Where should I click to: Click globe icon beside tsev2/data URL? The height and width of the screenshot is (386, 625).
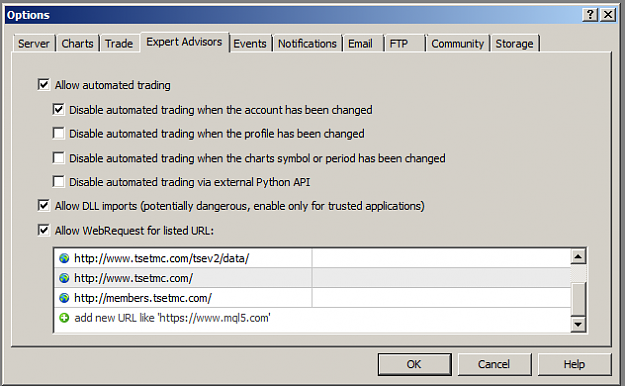64,258
